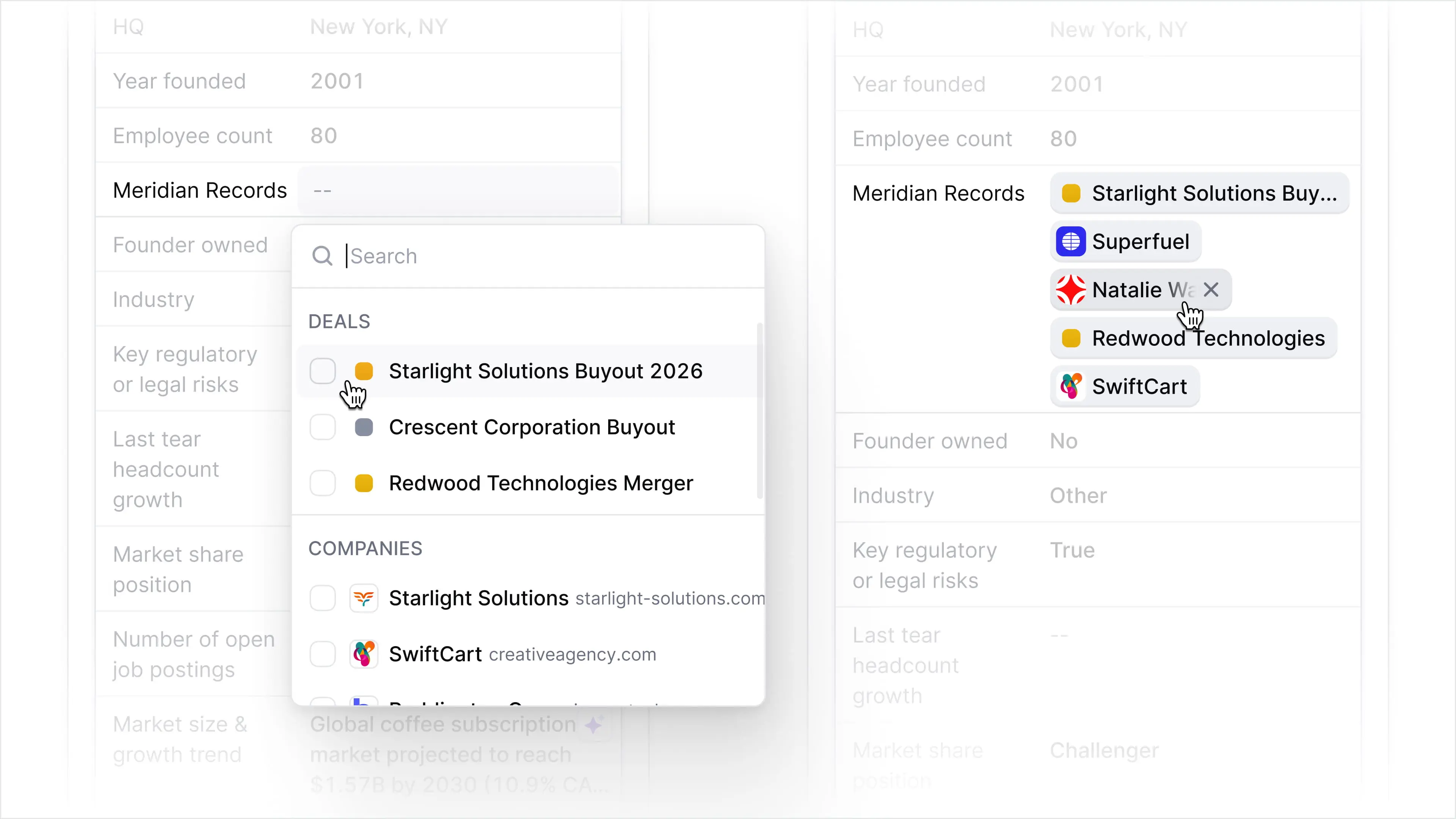Click the blue Superfuel globe icon
Image resolution: width=1456 pixels, height=819 pixels.
1070,242
